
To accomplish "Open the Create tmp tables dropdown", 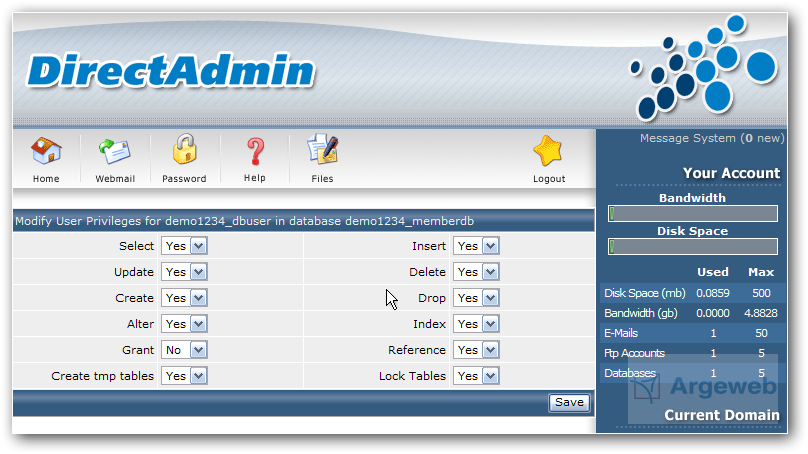I will tap(184, 376).
